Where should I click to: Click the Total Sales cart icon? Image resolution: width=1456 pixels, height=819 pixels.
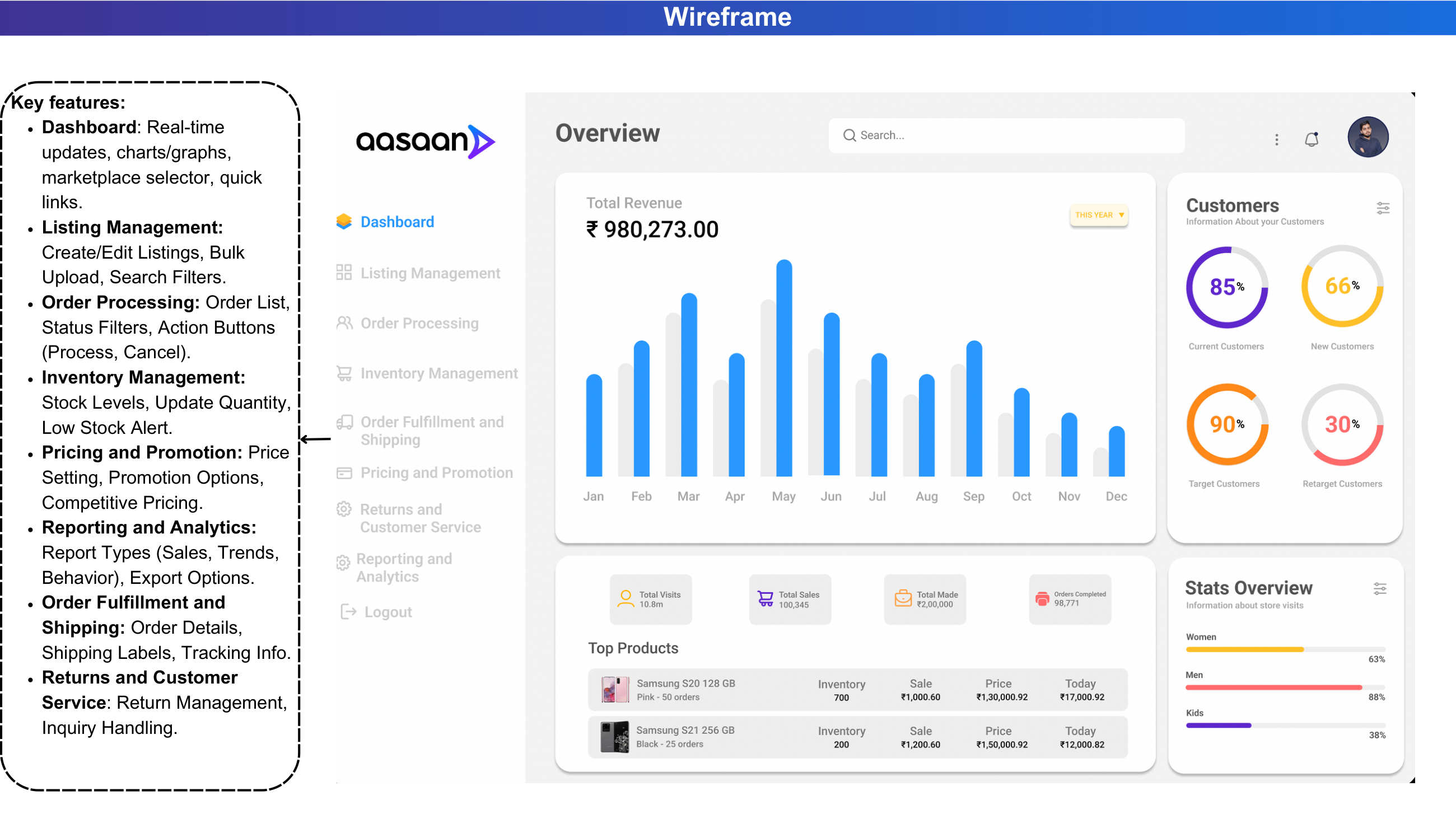click(x=766, y=598)
